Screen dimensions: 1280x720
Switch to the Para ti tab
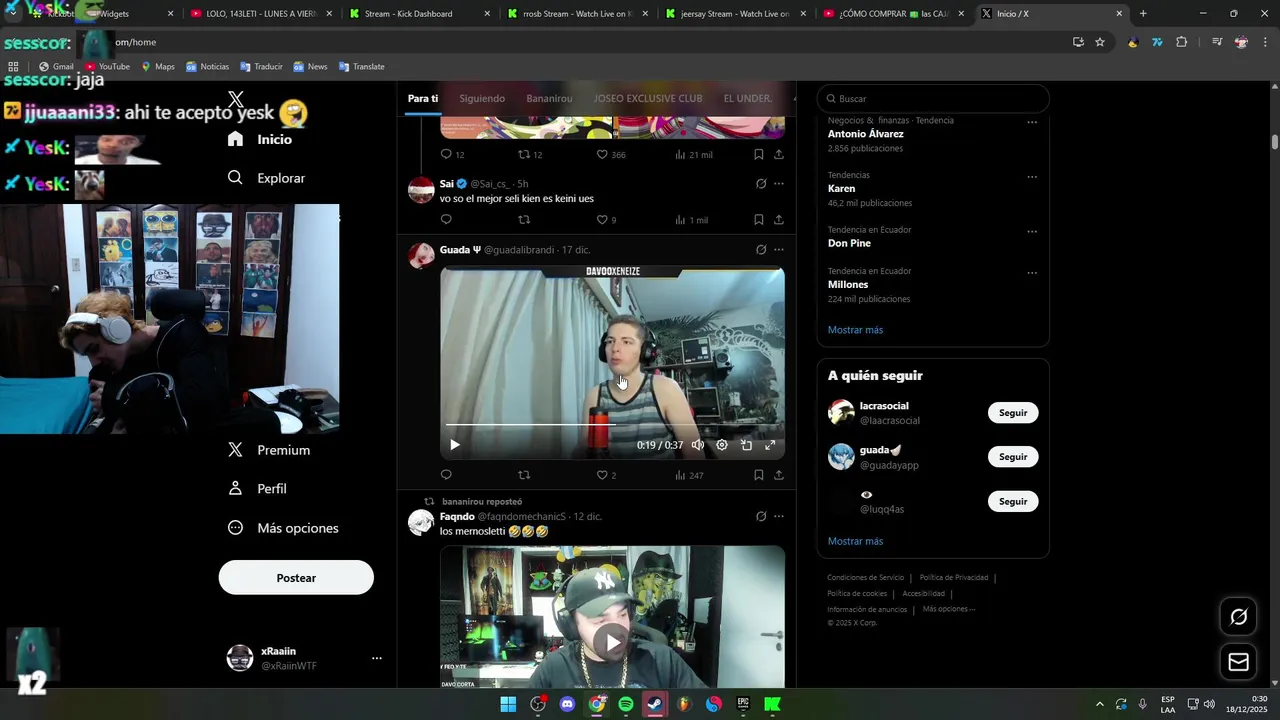(x=423, y=99)
